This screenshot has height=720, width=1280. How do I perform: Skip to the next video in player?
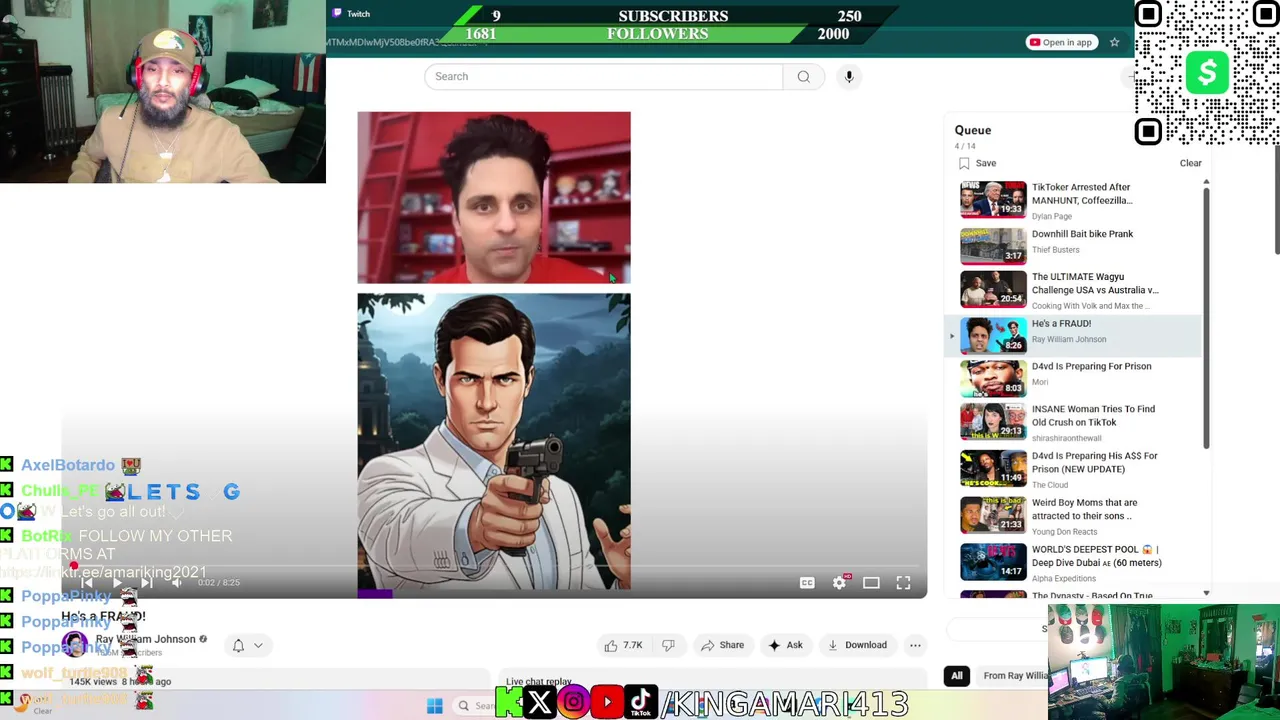pyautogui.click(x=147, y=582)
